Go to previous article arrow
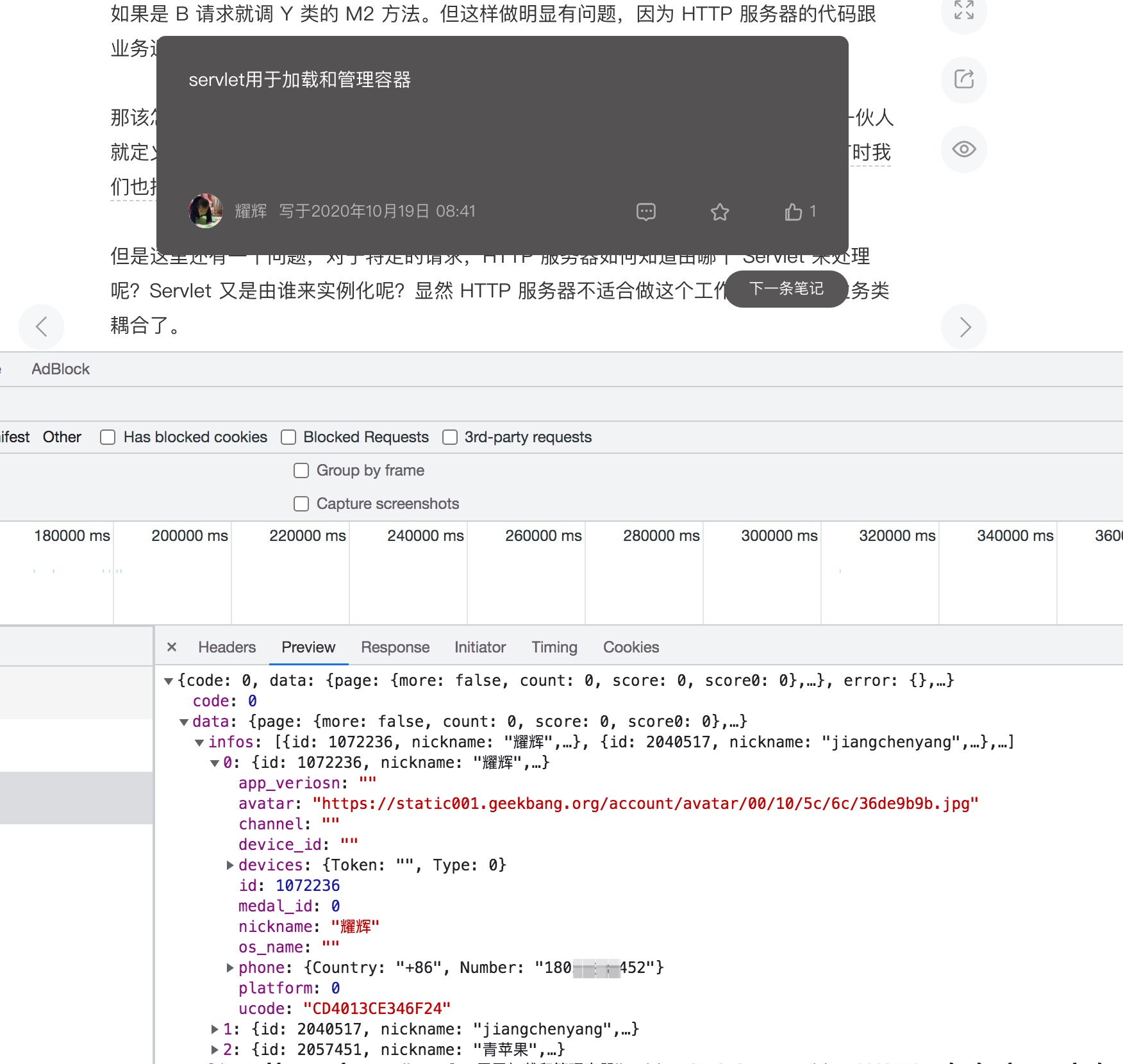 coord(42,327)
